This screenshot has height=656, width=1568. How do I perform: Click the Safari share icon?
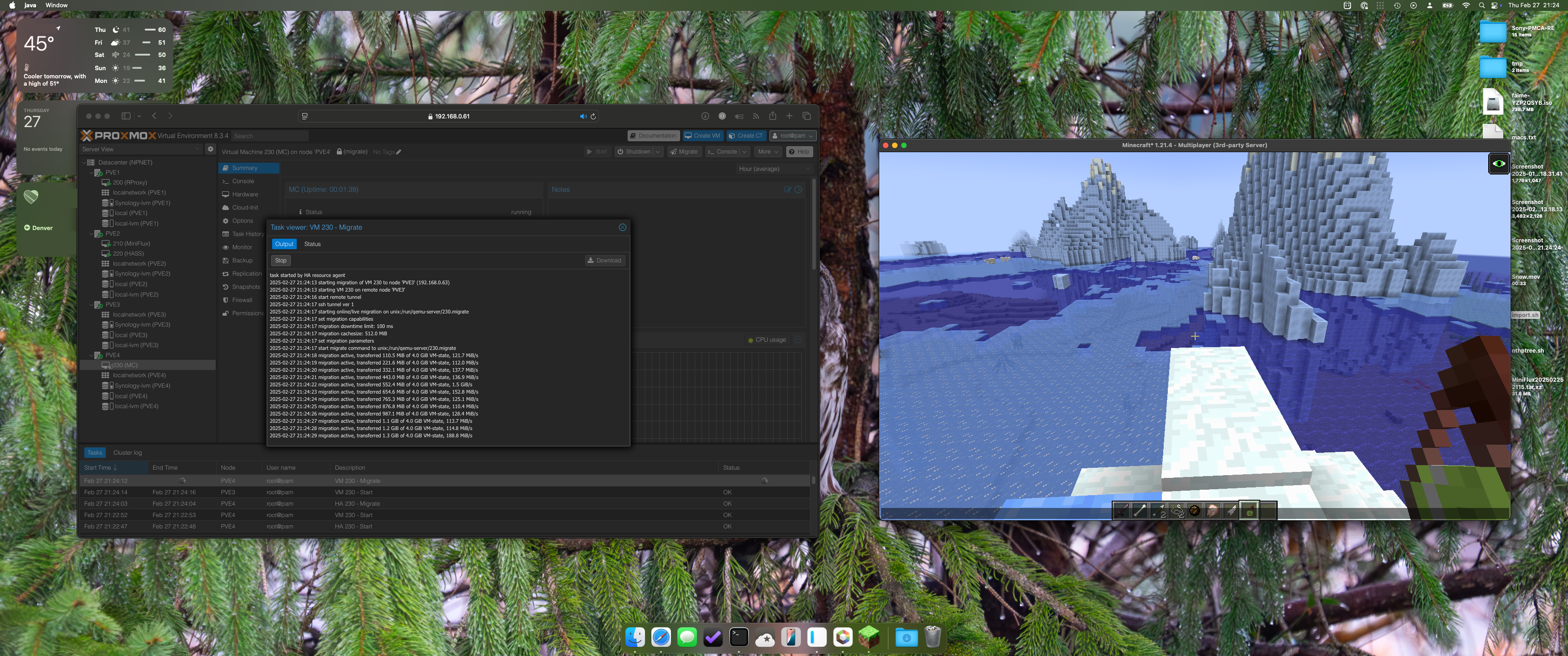tap(773, 116)
